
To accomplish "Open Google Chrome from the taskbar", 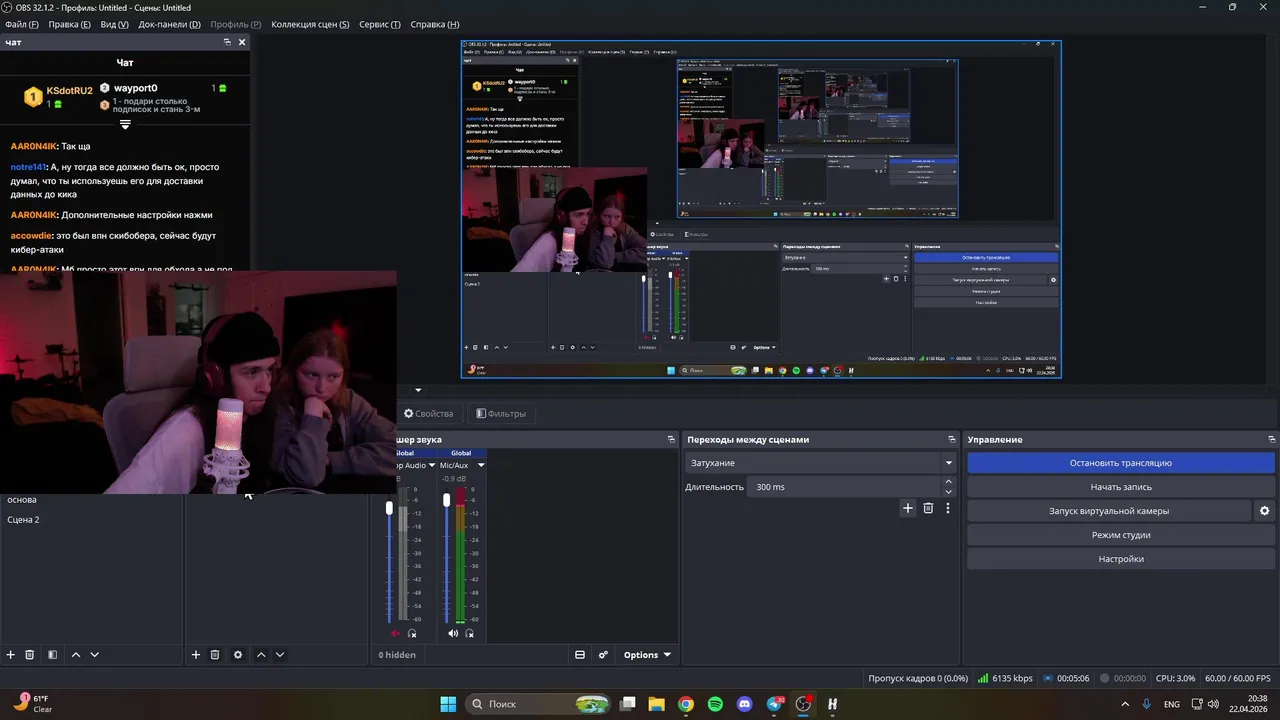I will click(686, 704).
